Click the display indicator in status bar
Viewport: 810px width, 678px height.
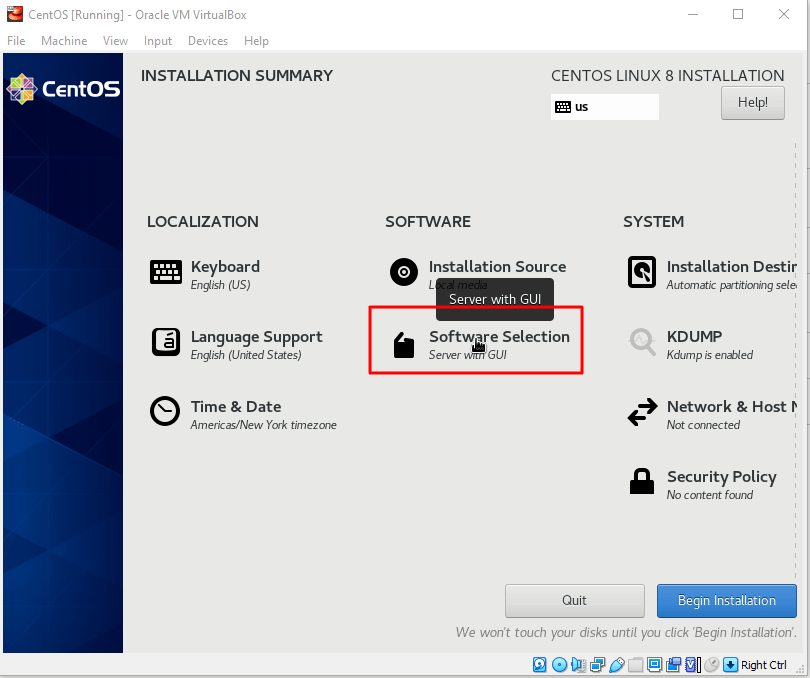[655, 665]
